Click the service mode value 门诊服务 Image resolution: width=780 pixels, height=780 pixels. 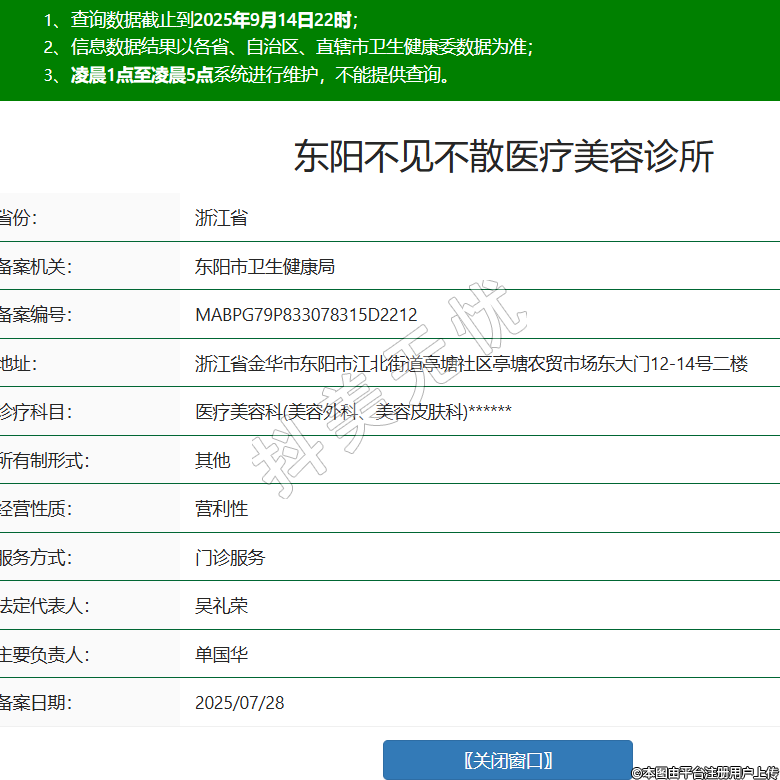[230, 558]
